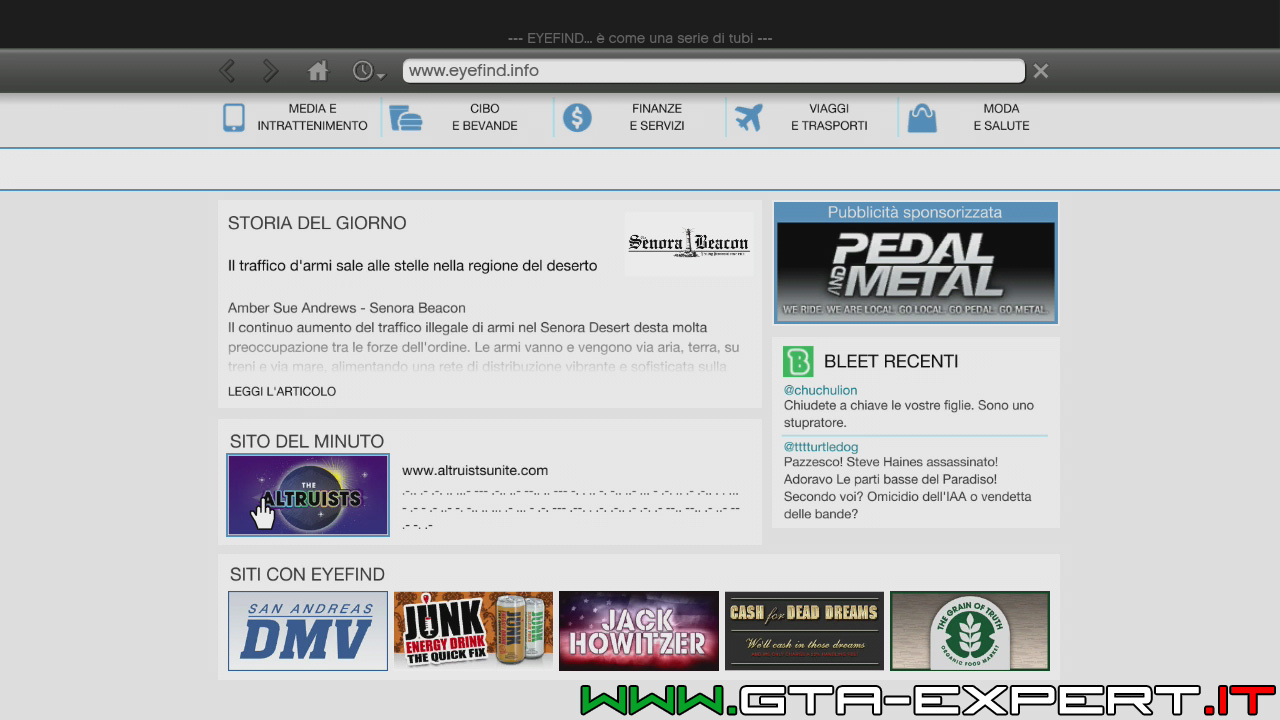The image size is (1280, 720).
Task: Click the phone icon for Media e Intrattenimento
Action: coord(234,117)
